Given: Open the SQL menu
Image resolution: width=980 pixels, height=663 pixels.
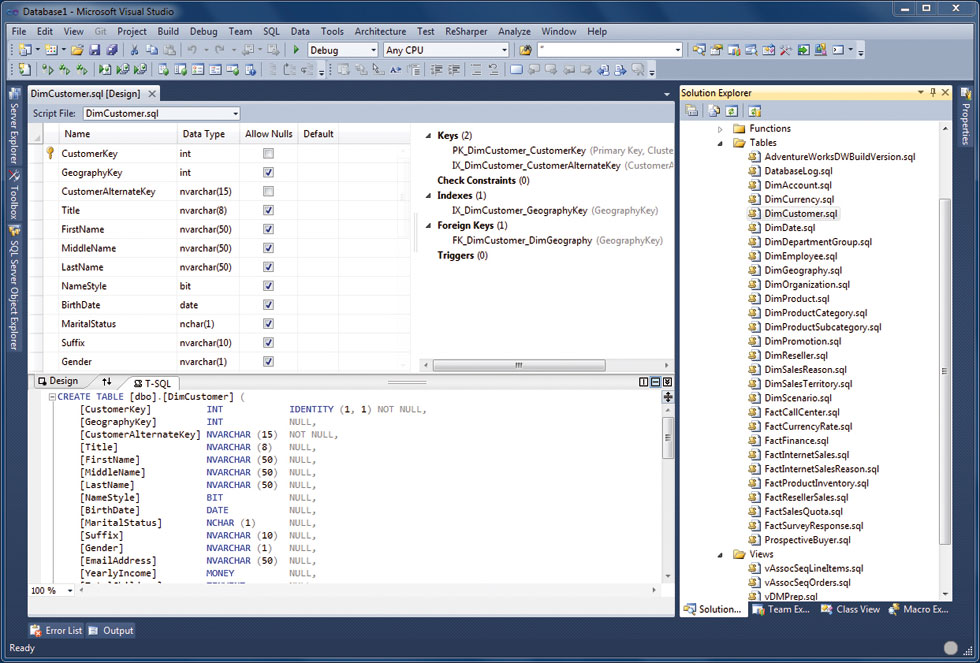Looking at the screenshot, I should [271, 31].
